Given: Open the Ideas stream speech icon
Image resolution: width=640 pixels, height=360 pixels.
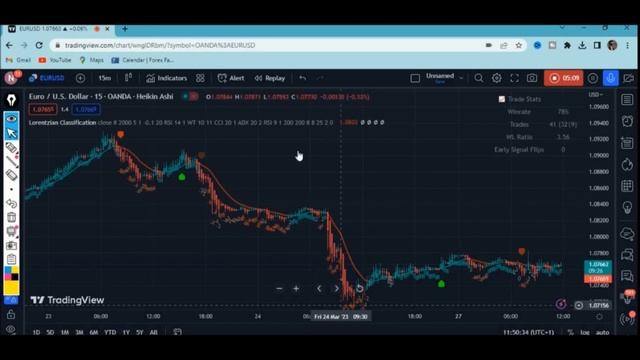Looking at the screenshot, I should [x=627, y=276].
